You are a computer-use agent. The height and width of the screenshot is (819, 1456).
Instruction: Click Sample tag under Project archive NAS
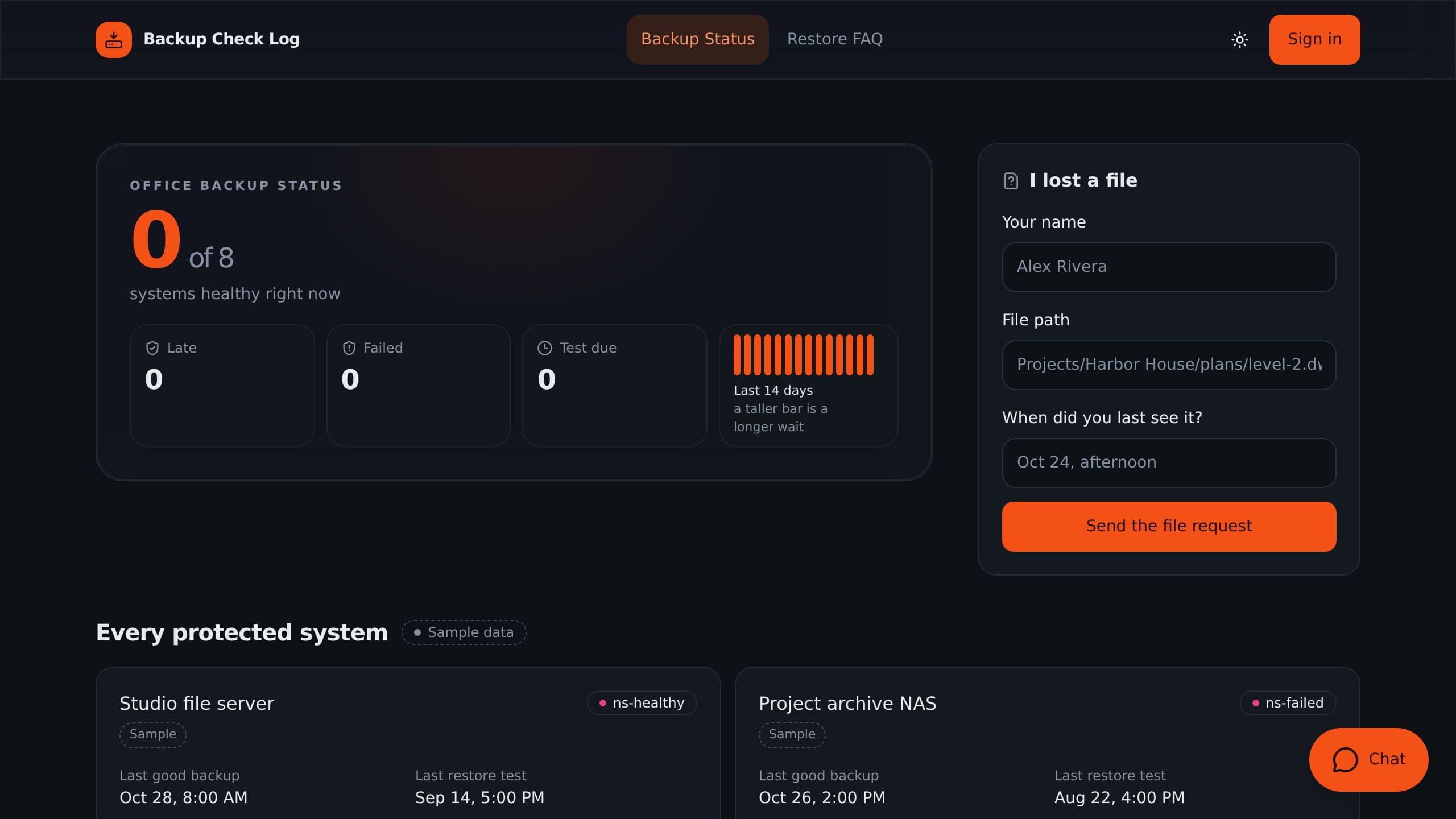pos(792,735)
